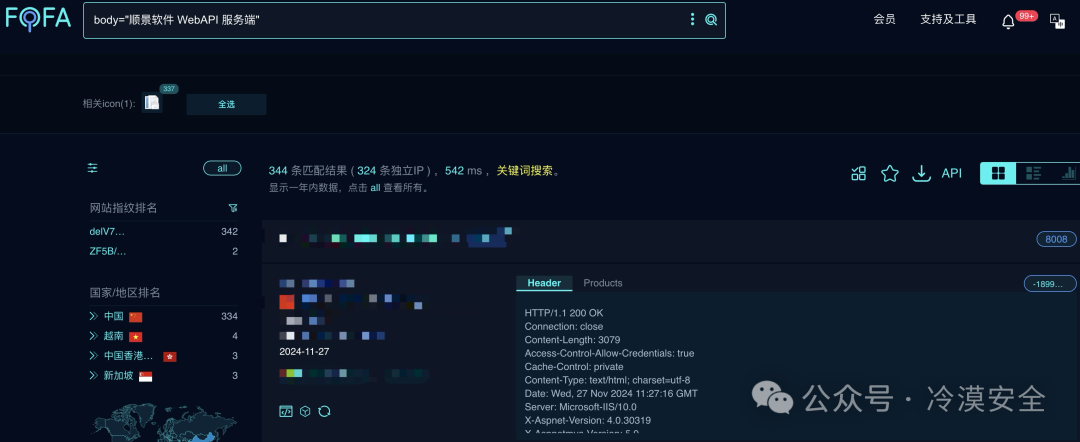Click the 关键词搜索 link
Viewport: 1080px width, 442px height.
coord(525,170)
